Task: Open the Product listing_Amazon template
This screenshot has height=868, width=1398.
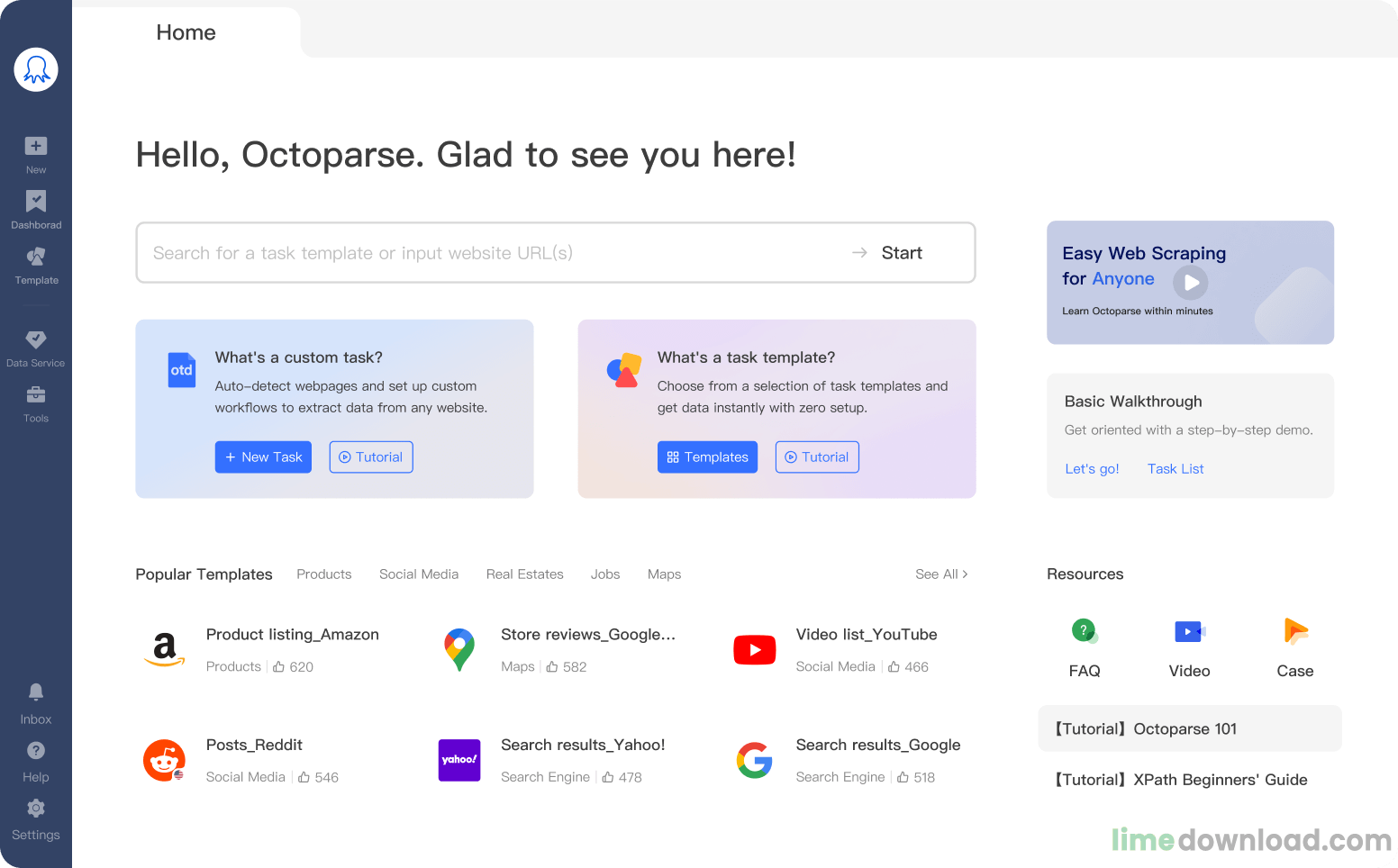Action: (x=293, y=635)
